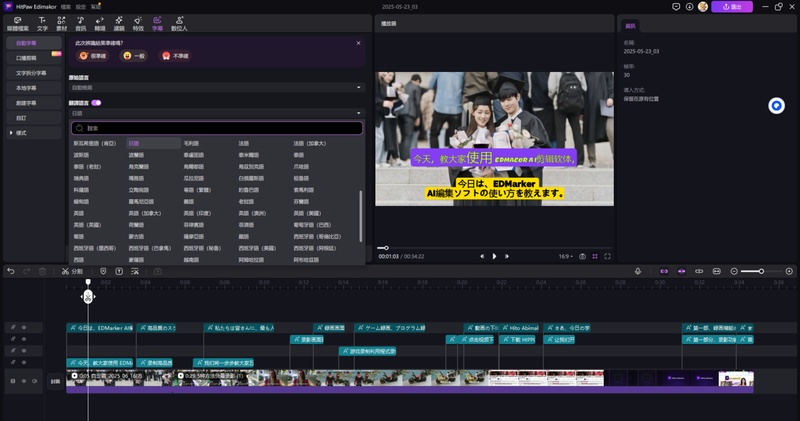Open the 音訊 audio tool tab
Viewport: 800px width, 421px height.
click(80, 23)
